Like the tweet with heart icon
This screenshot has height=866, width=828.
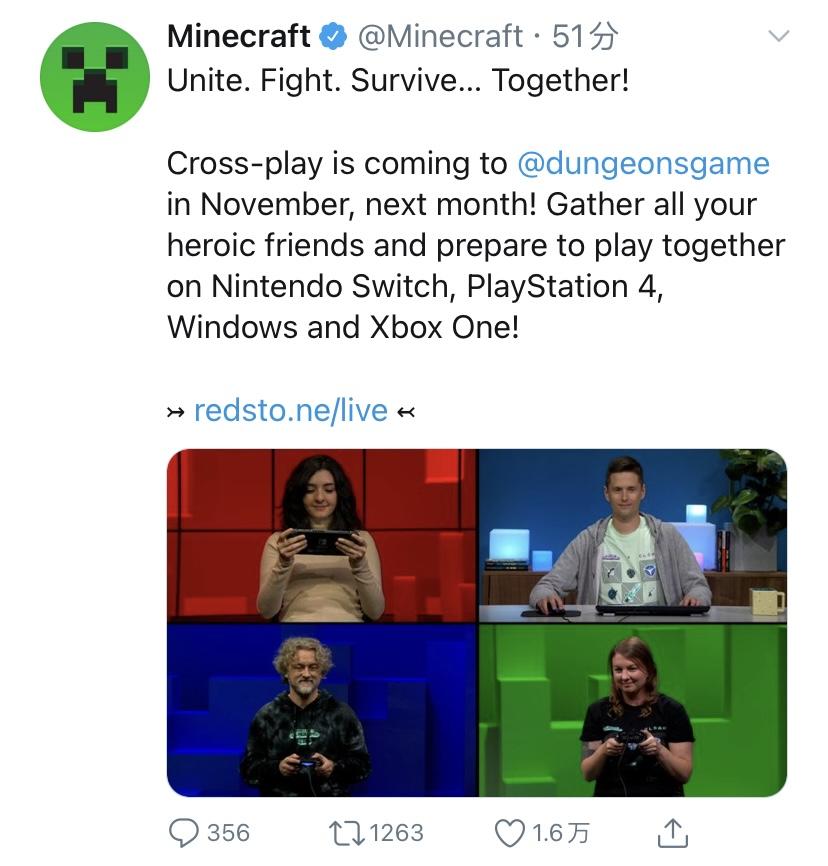[509, 833]
